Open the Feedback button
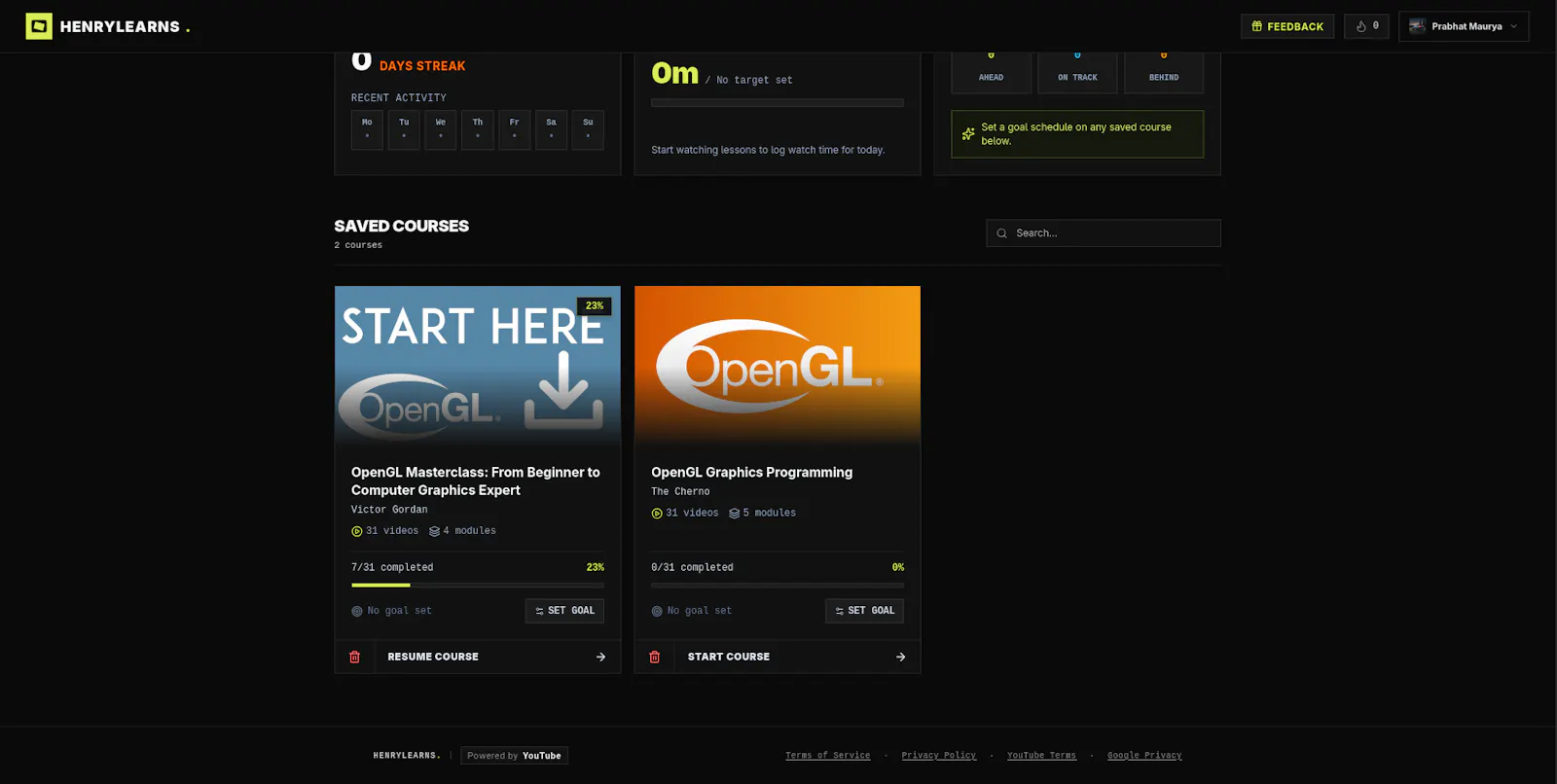1557x784 pixels. pyautogui.click(x=1287, y=26)
